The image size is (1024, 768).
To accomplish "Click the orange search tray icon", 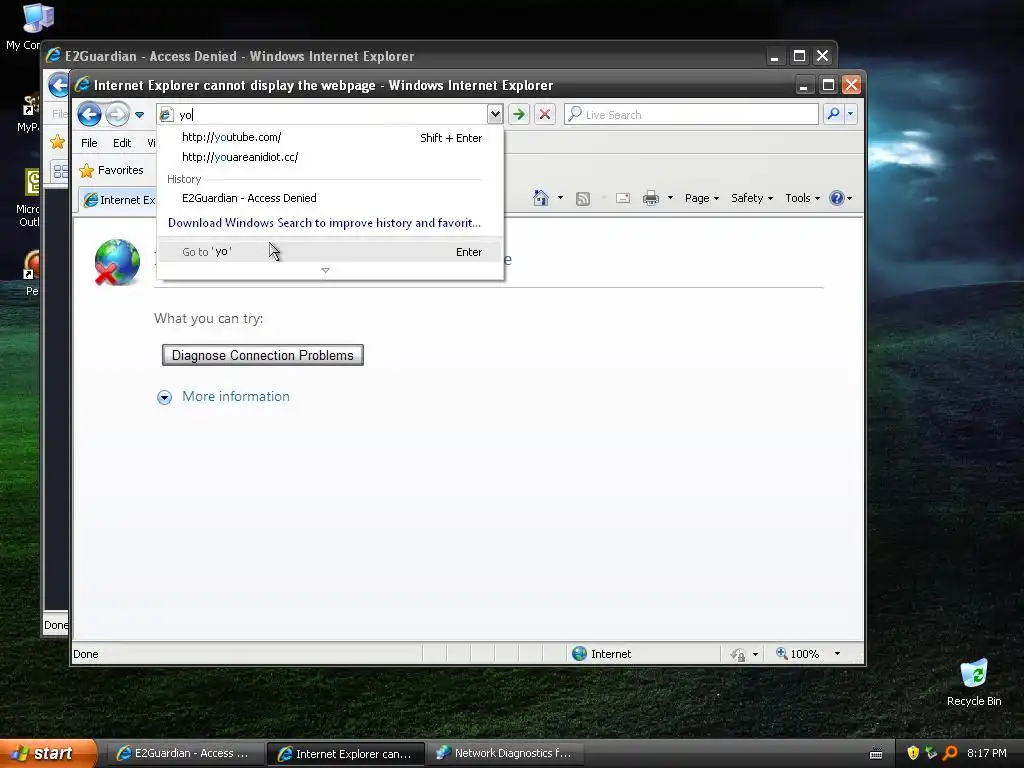I will (950, 753).
